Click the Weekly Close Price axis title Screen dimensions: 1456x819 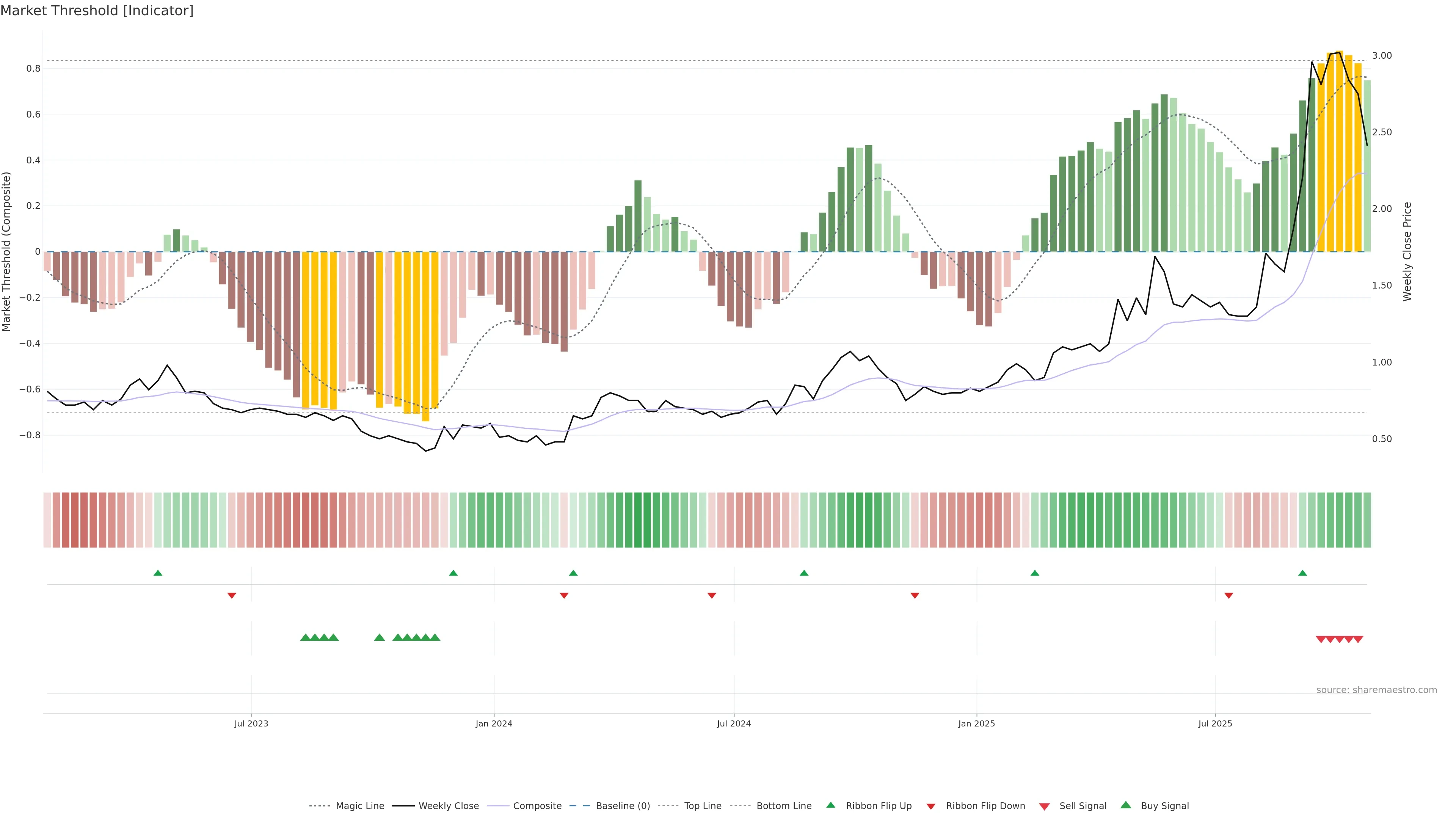(x=1407, y=251)
